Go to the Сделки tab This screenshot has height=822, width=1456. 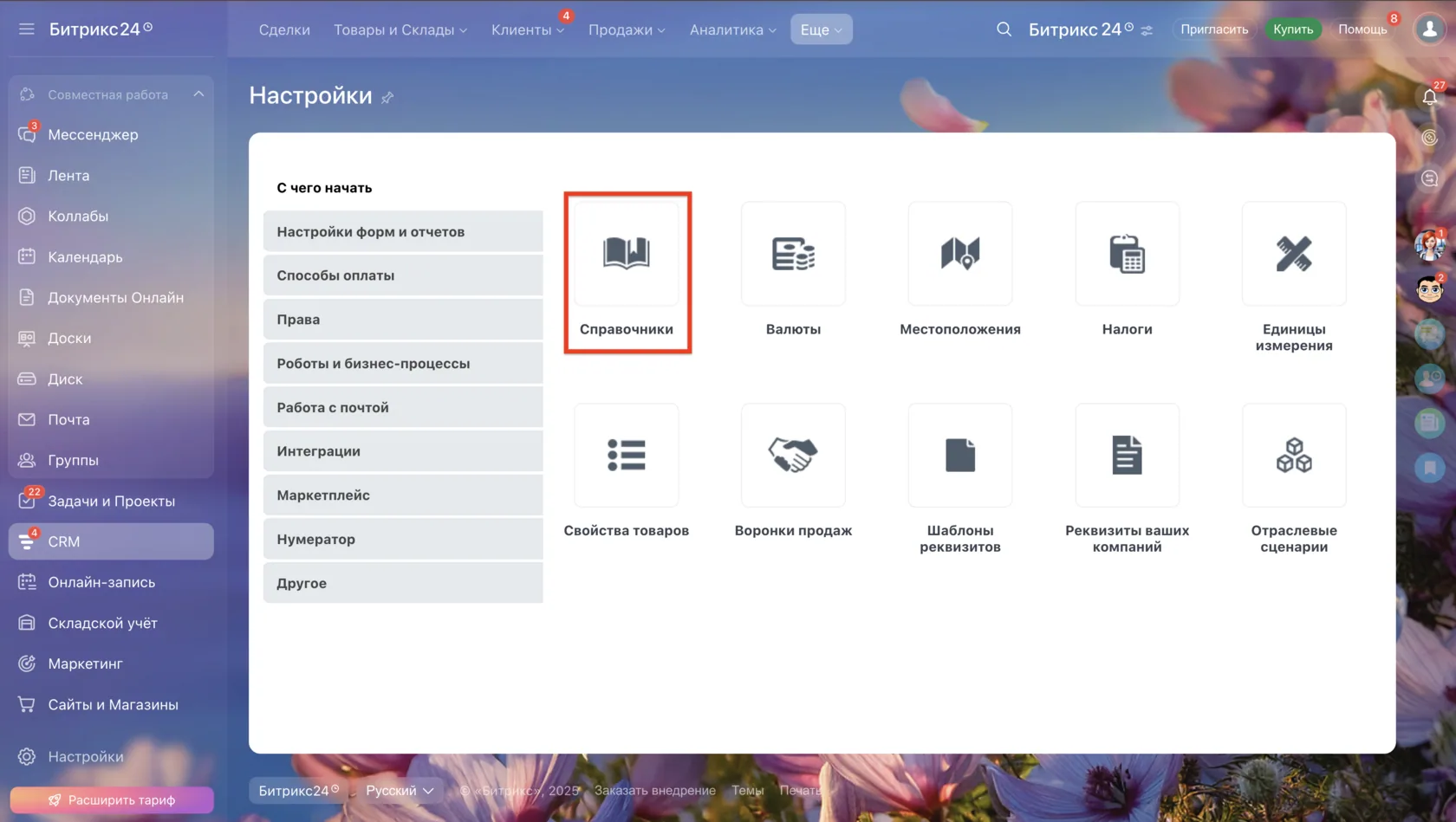284,29
